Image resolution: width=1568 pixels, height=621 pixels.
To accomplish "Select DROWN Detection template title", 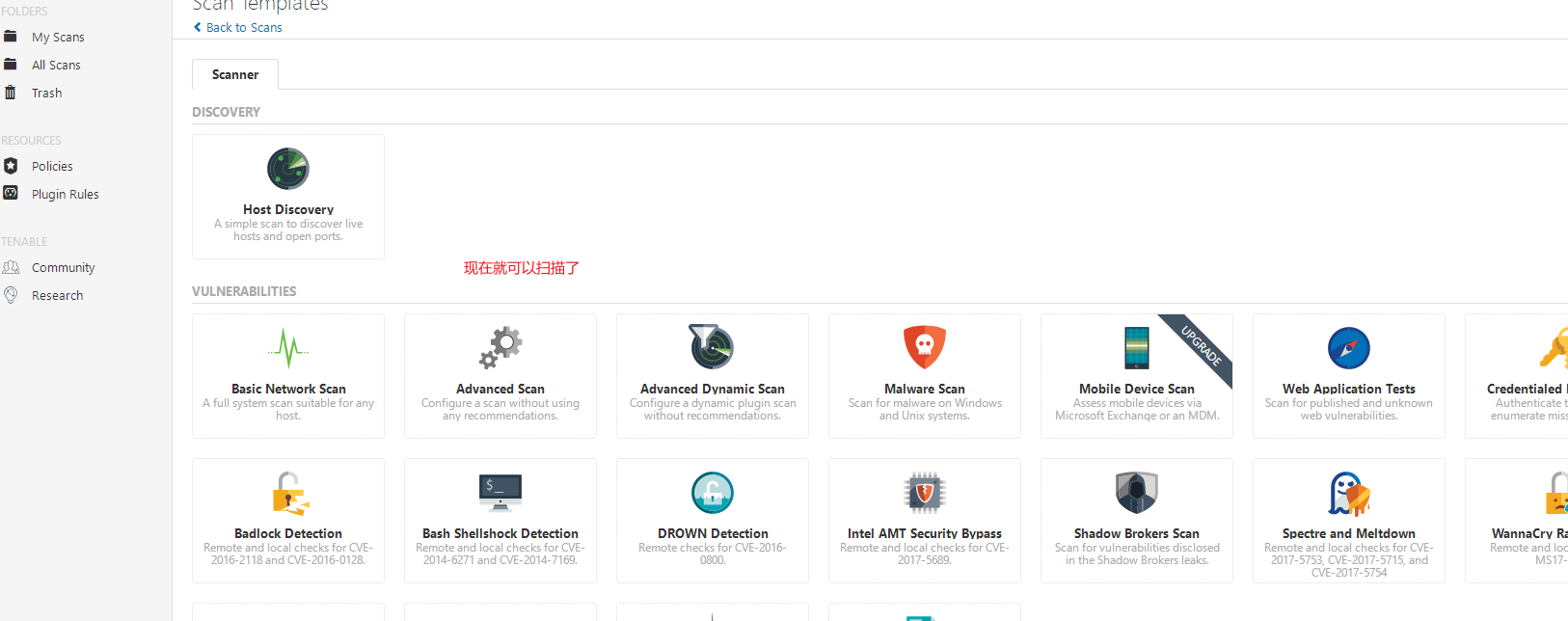I will 713,533.
